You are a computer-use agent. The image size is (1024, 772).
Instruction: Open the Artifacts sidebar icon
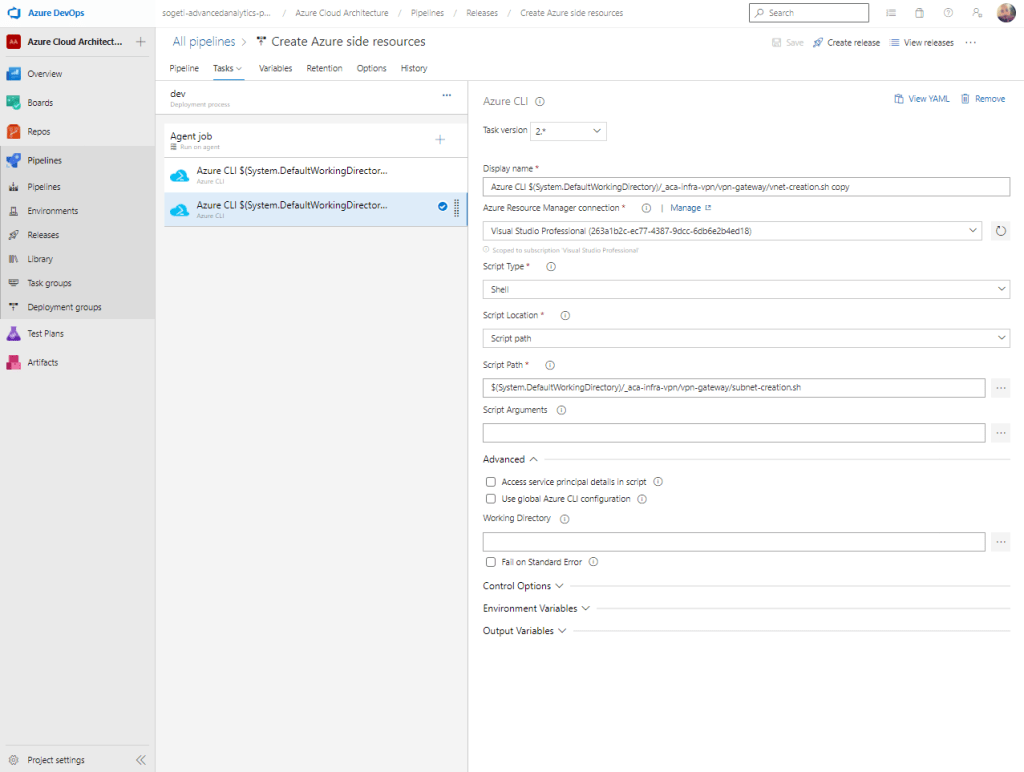(14, 362)
